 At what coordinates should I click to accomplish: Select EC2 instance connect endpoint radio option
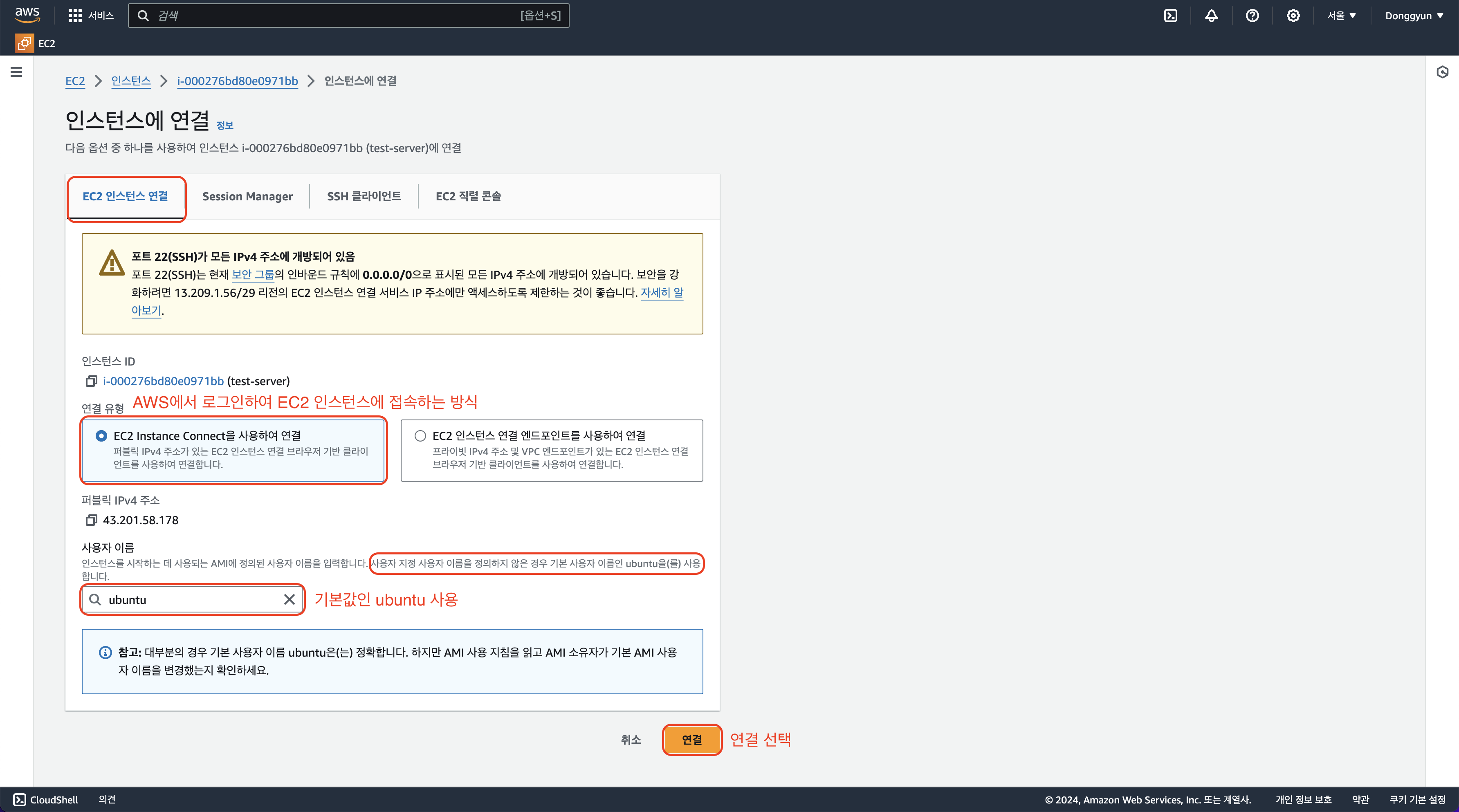point(420,435)
